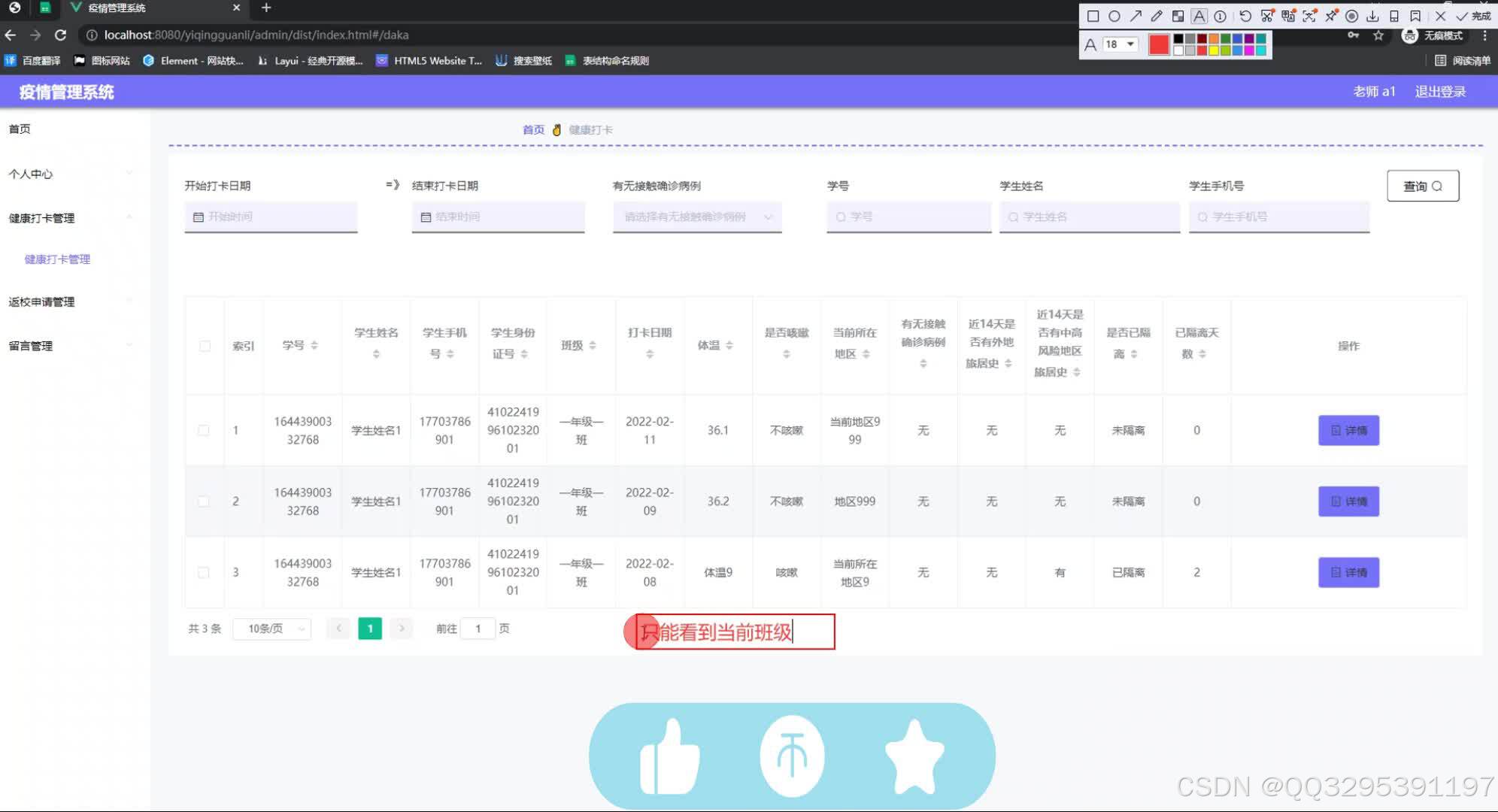Save the screenshot with download icon
Image resolution: width=1498 pixels, height=812 pixels.
1373,16
